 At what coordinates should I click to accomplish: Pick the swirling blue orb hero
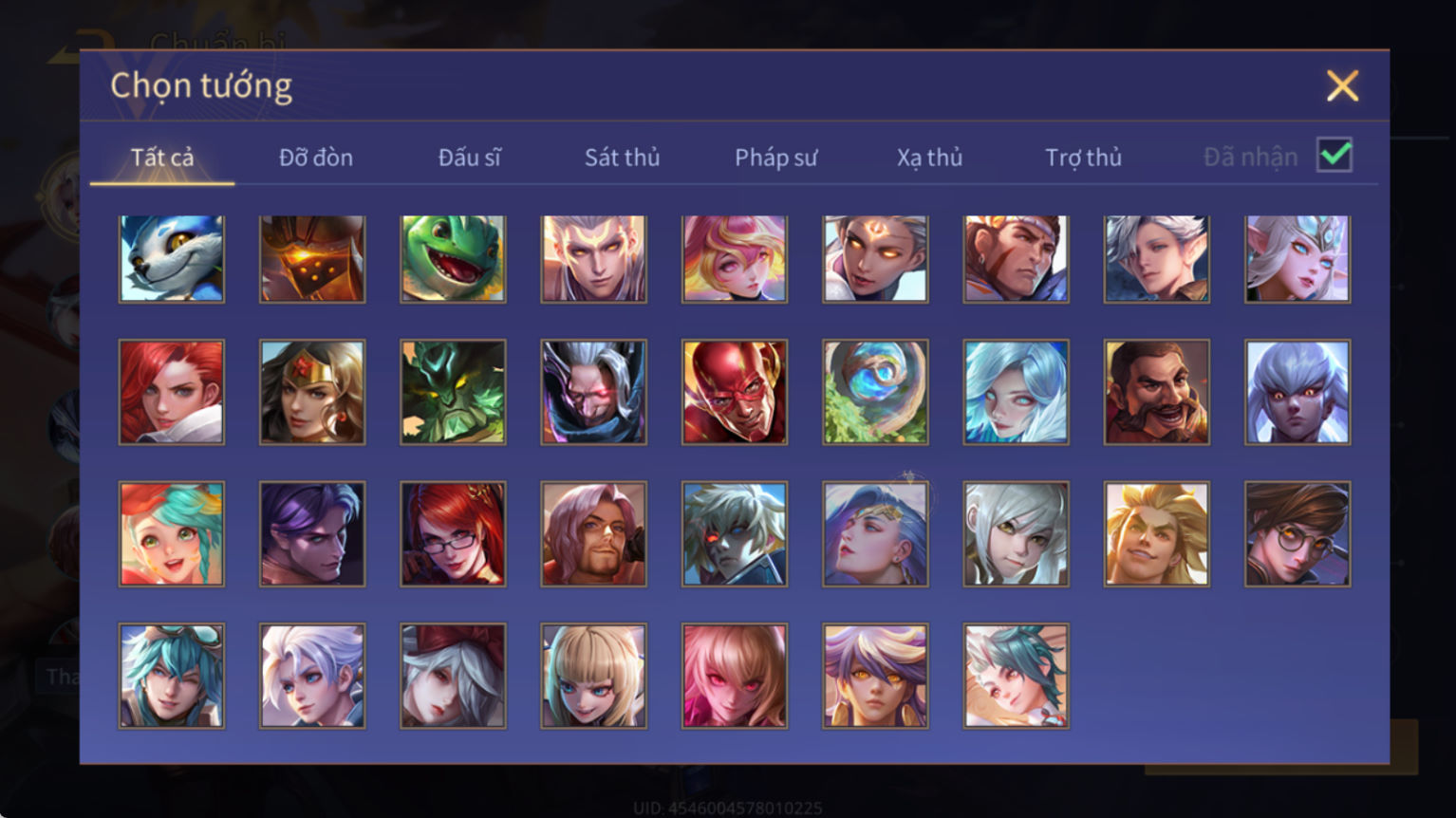click(875, 392)
